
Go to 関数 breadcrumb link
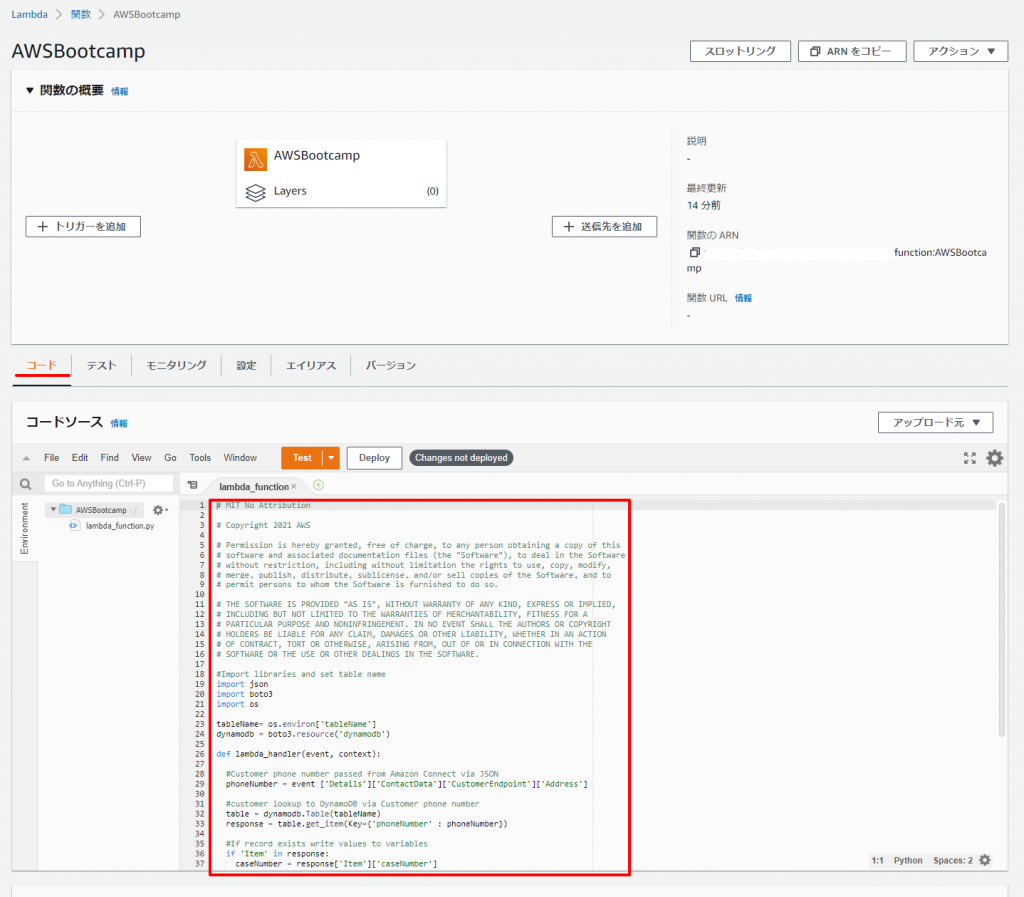point(80,14)
